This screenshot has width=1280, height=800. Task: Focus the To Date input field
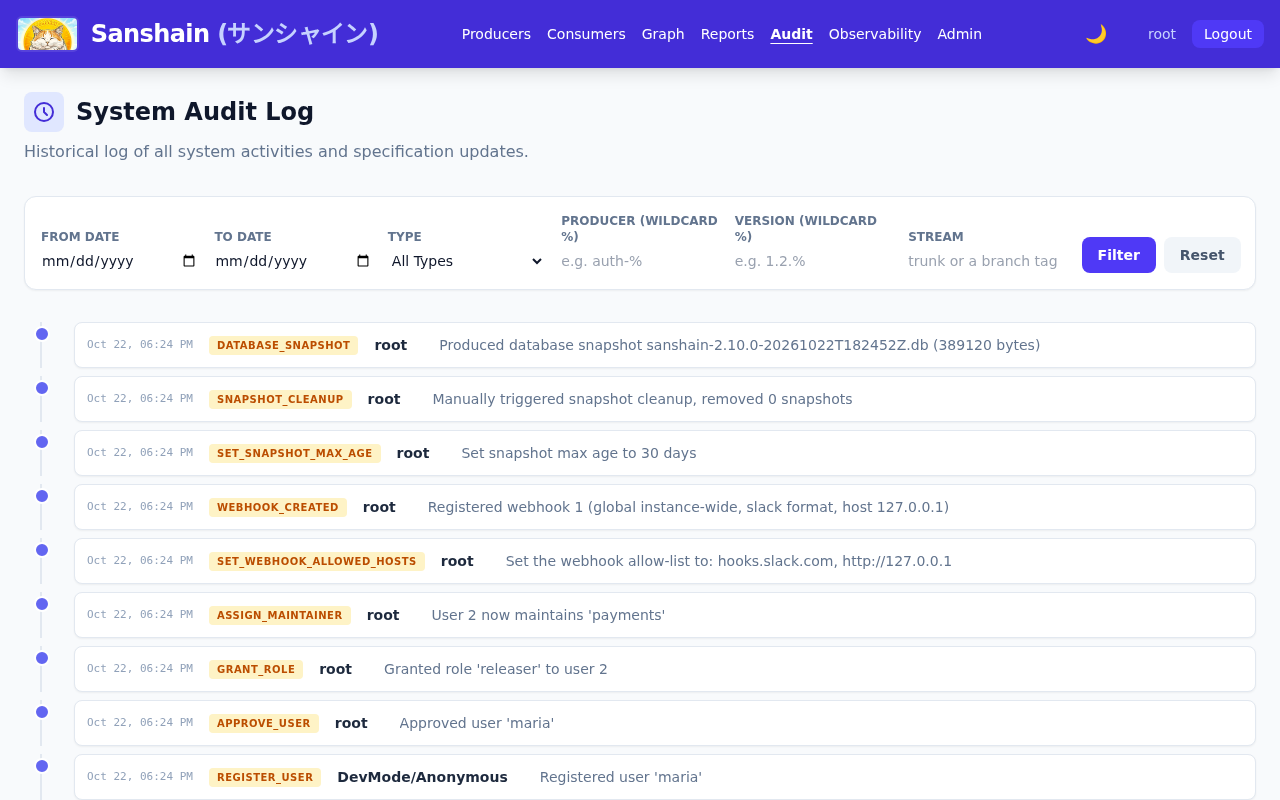click(x=293, y=261)
